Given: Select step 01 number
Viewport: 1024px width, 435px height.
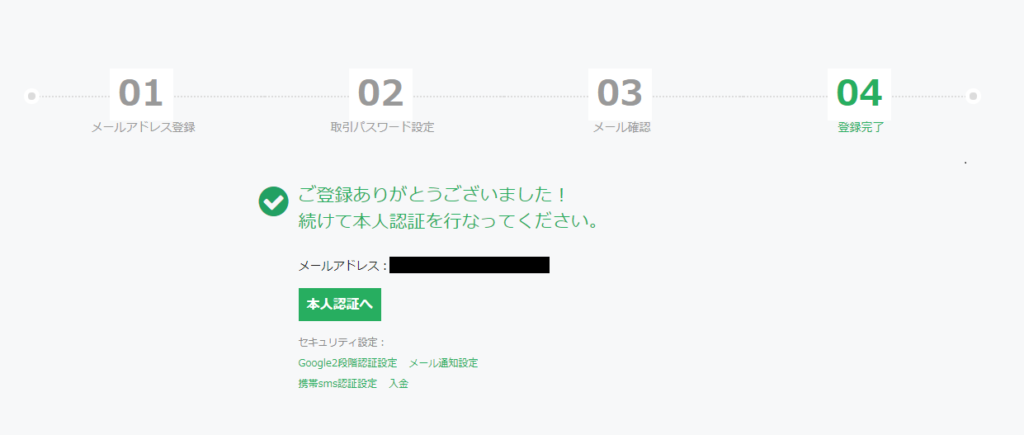Looking at the screenshot, I should [x=140, y=93].
